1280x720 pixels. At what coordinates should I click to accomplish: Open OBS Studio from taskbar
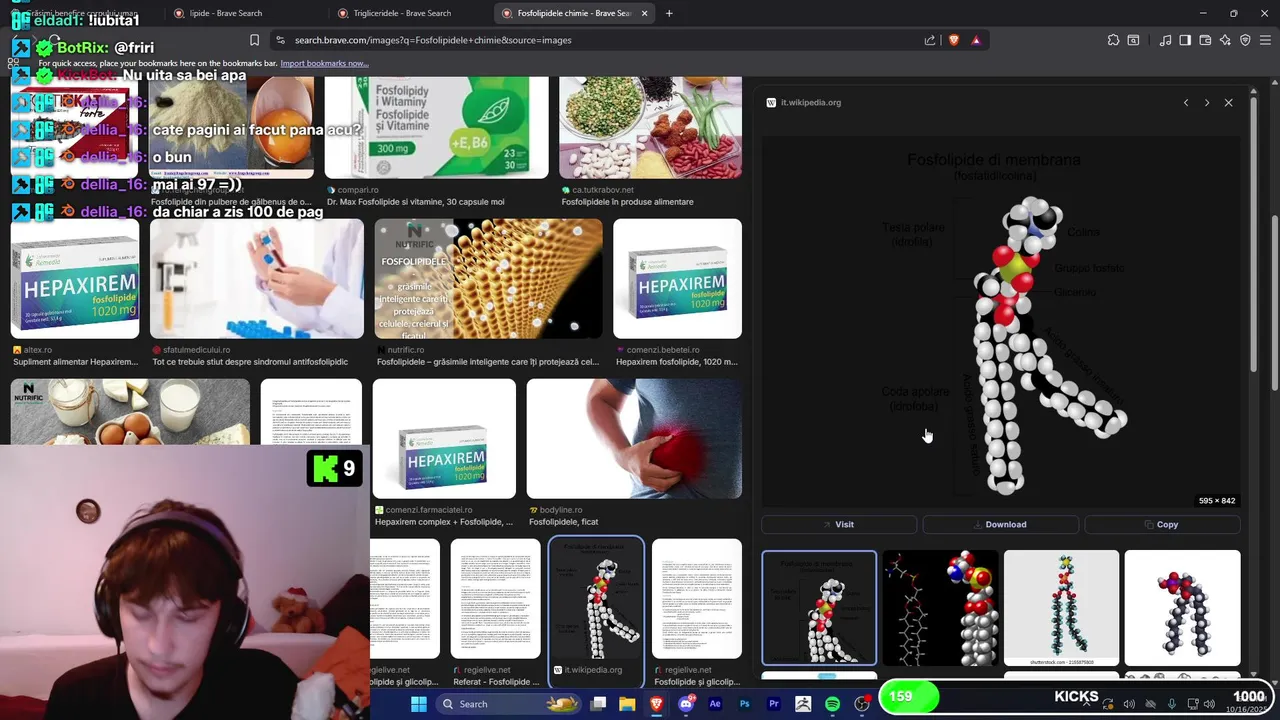(x=862, y=704)
